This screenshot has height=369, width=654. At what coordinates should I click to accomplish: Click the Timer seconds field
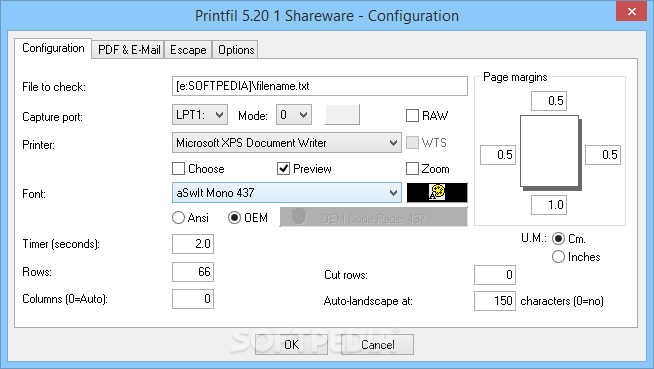point(193,244)
